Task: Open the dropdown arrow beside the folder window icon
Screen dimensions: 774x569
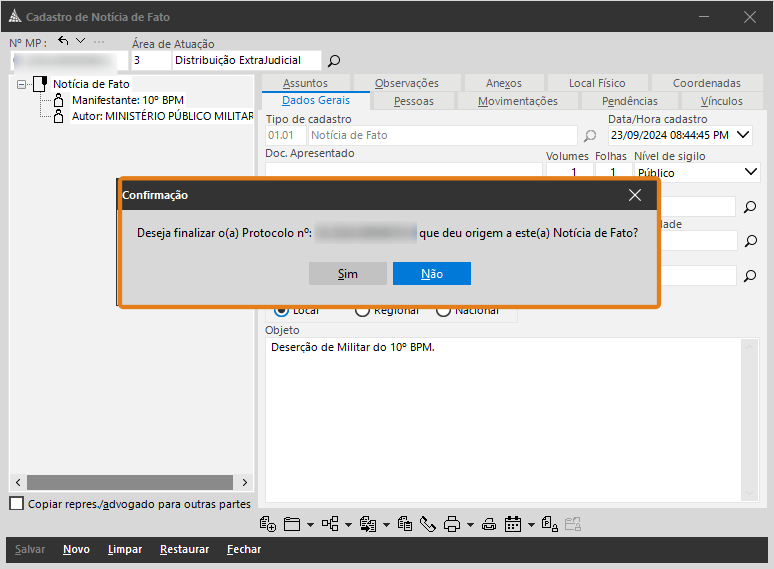Action: coord(310,525)
